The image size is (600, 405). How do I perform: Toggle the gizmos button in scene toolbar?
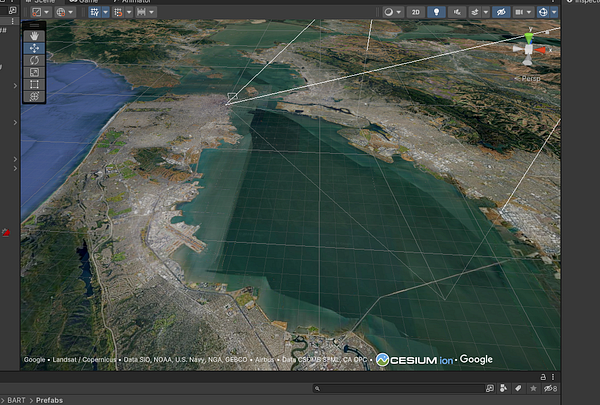point(544,12)
